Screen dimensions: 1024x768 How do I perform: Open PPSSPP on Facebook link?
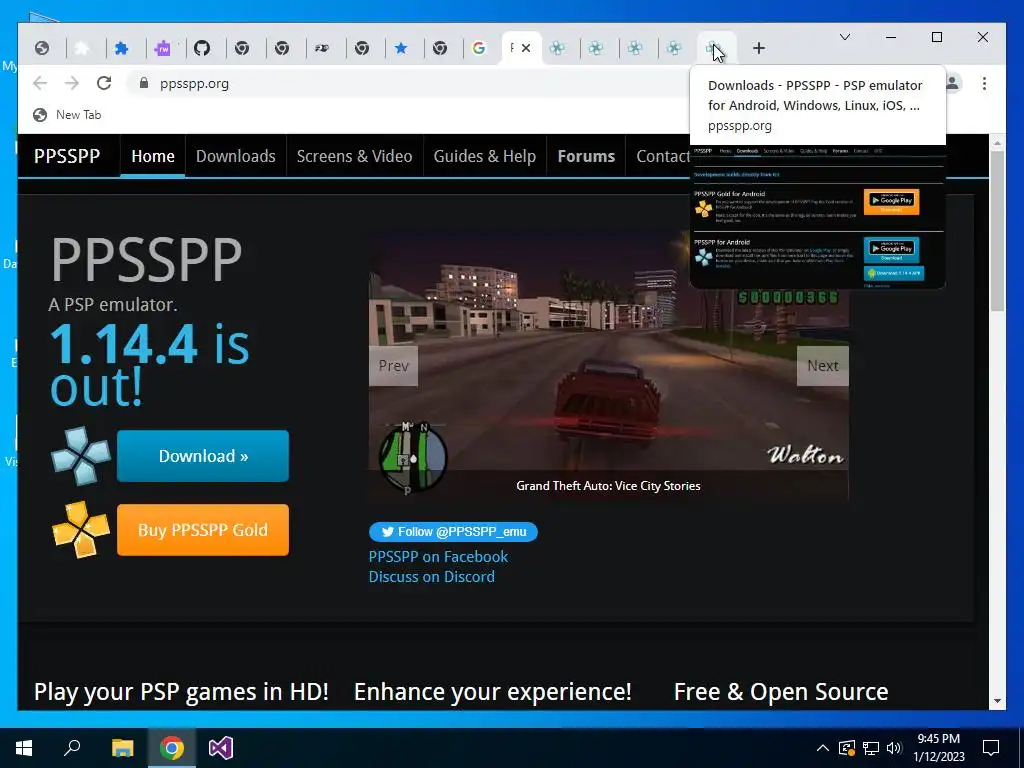(x=438, y=556)
